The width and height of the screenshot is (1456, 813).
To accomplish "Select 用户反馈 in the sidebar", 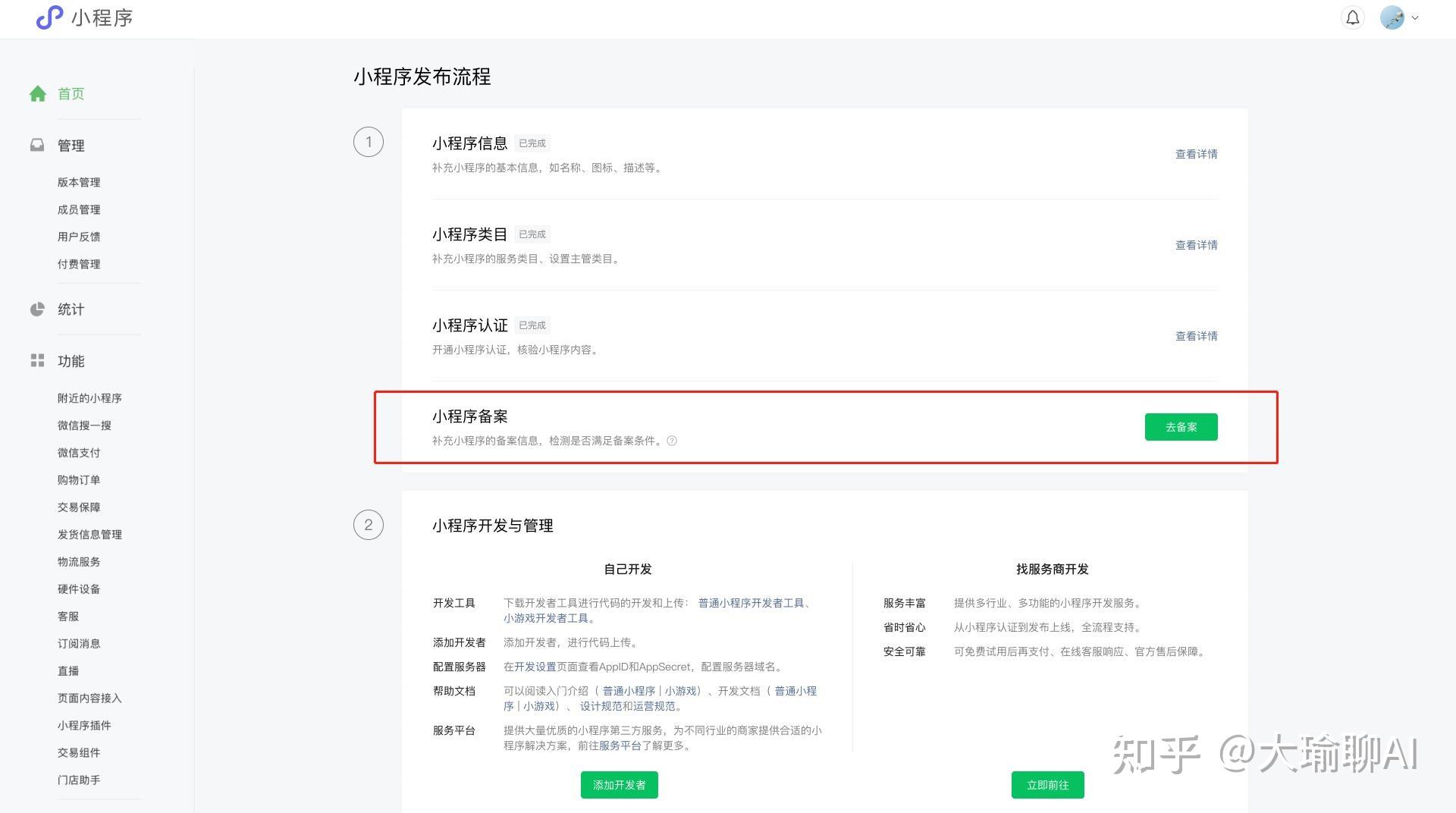I will [x=79, y=236].
